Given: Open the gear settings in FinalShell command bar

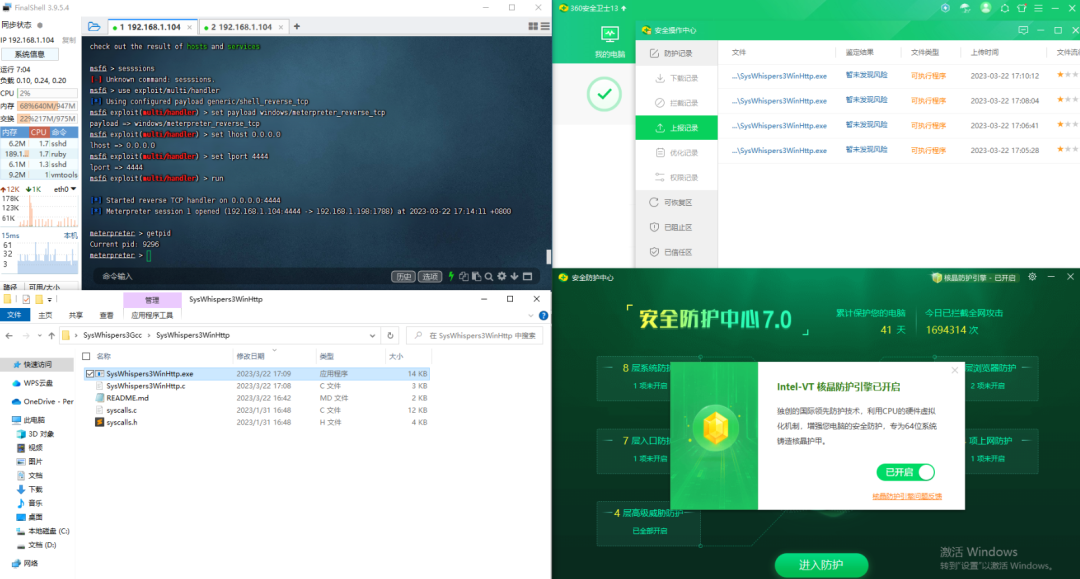Looking at the screenshot, I should pyautogui.click(x=501, y=276).
